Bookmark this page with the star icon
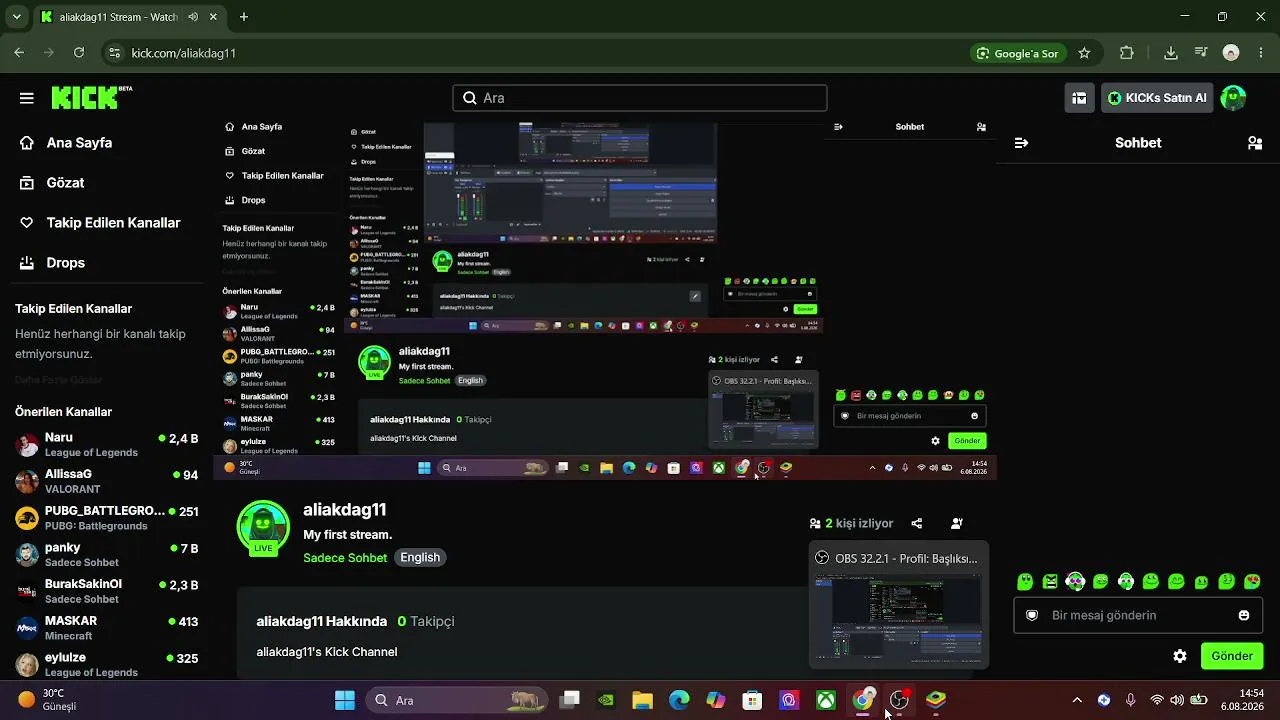The height and width of the screenshot is (720, 1280). 1084,53
